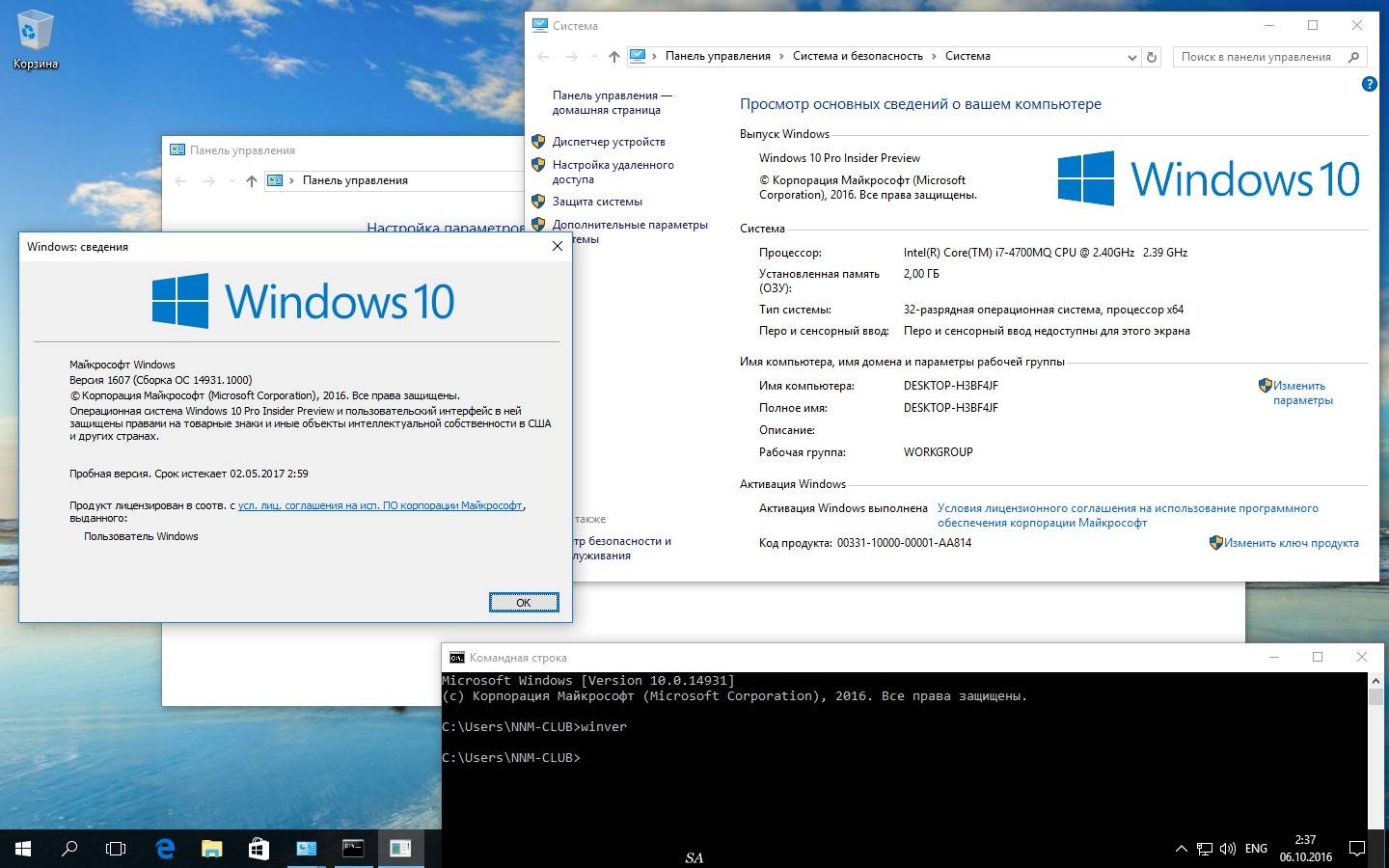Open recent locations in rear Панель управления window
1389x868 pixels.
pos(231,181)
